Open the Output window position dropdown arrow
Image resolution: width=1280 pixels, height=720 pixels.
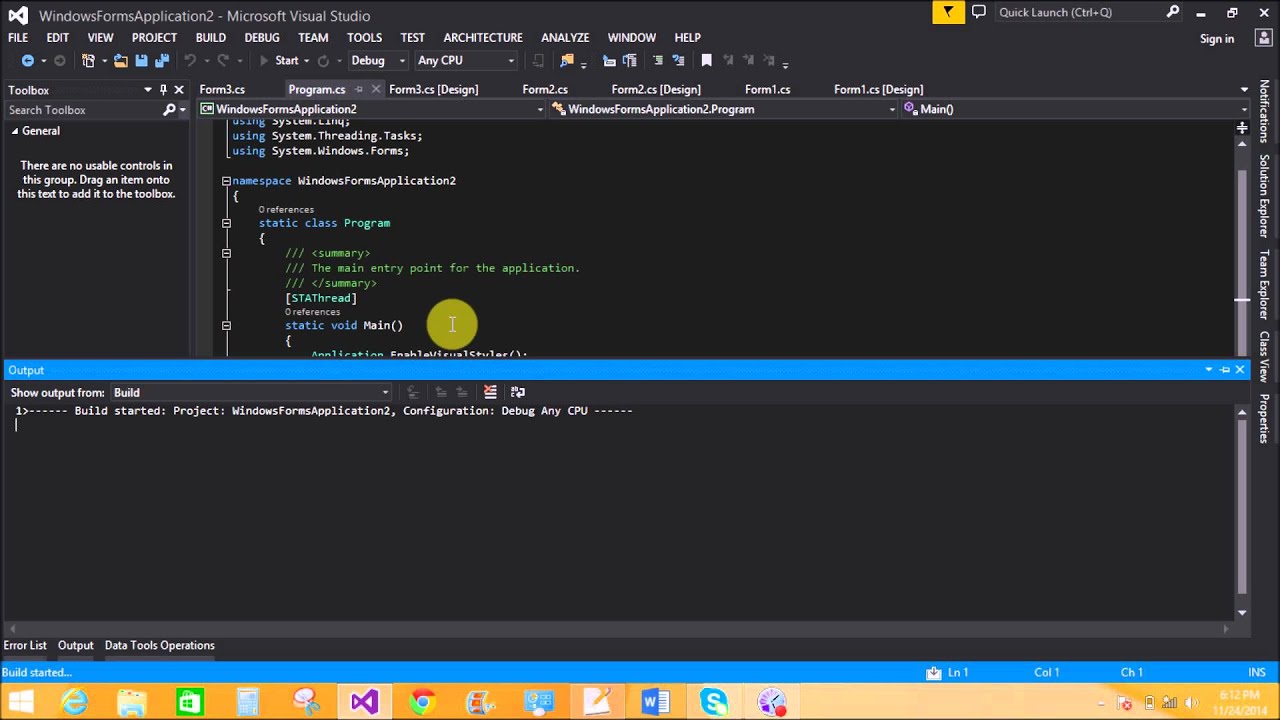tap(1209, 370)
